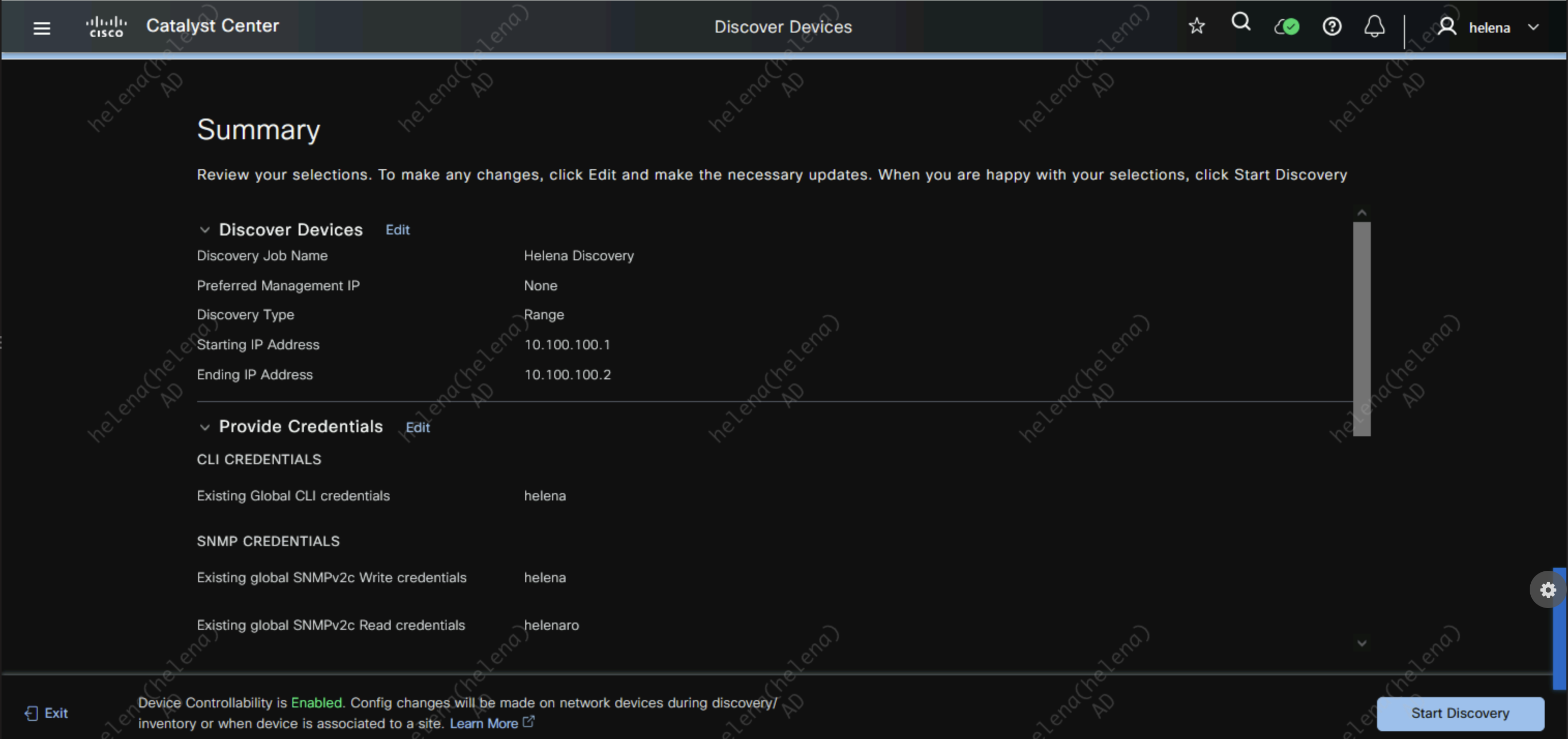Click the helena user profile icon
Screen dimensions: 1568x739
1447,27
